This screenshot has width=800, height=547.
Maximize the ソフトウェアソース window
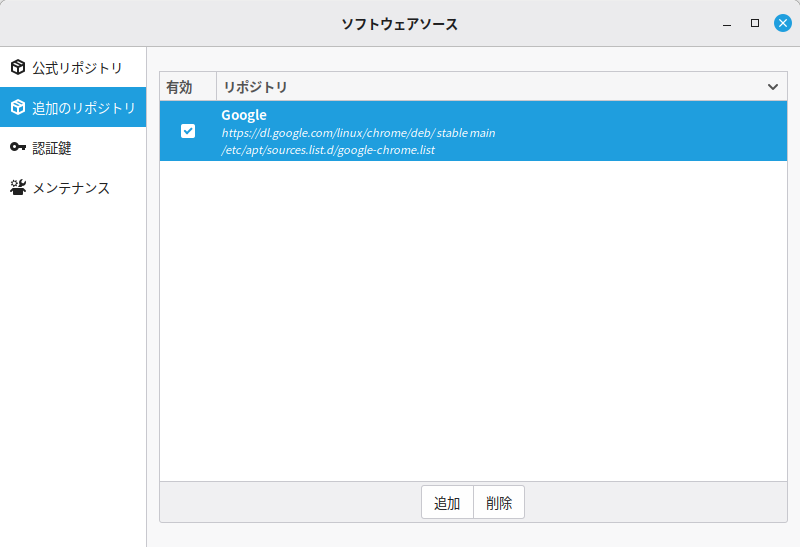(755, 23)
